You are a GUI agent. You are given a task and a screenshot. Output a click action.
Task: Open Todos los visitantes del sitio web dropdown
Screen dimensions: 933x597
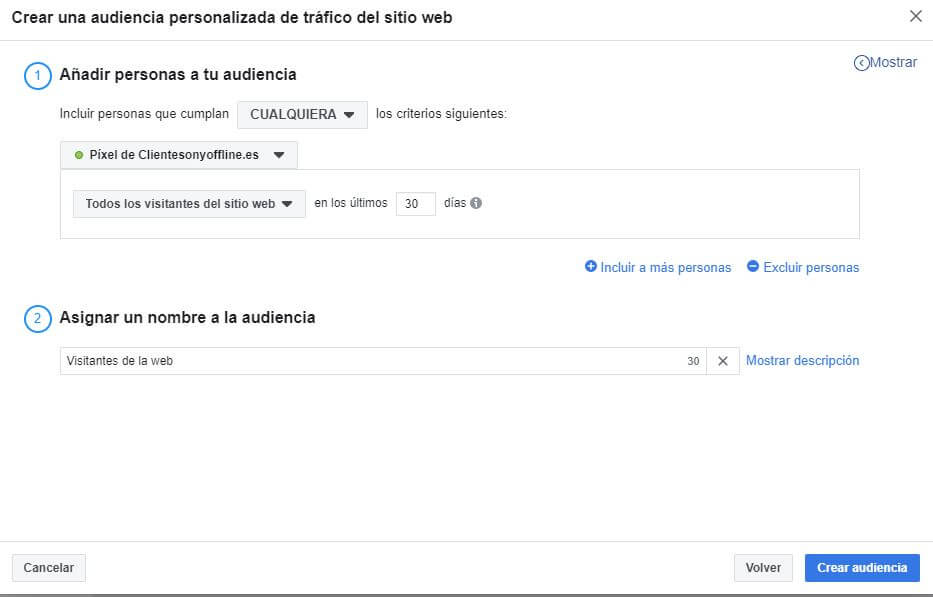189,204
